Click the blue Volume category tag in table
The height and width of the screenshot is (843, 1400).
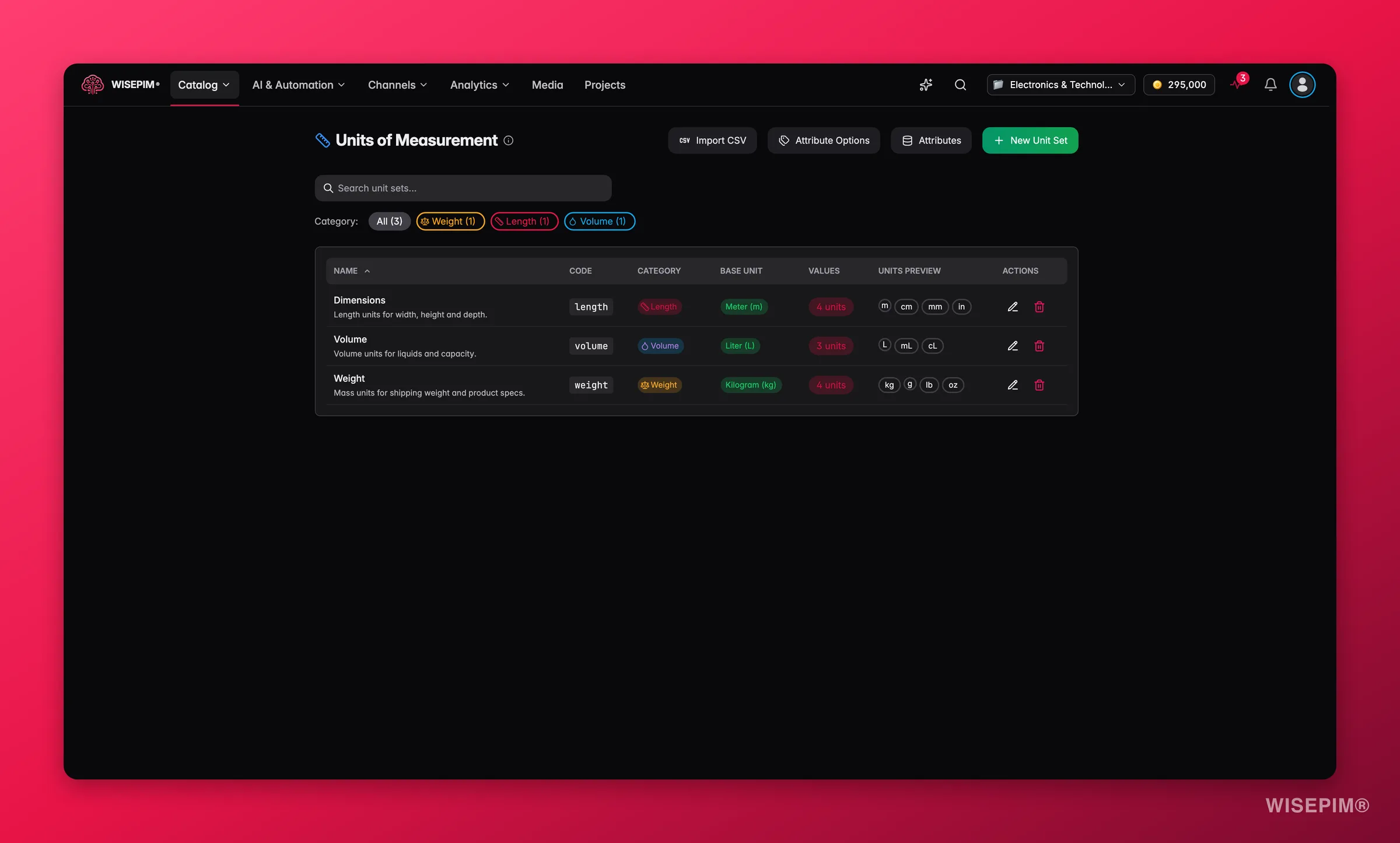click(x=660, y=346)
